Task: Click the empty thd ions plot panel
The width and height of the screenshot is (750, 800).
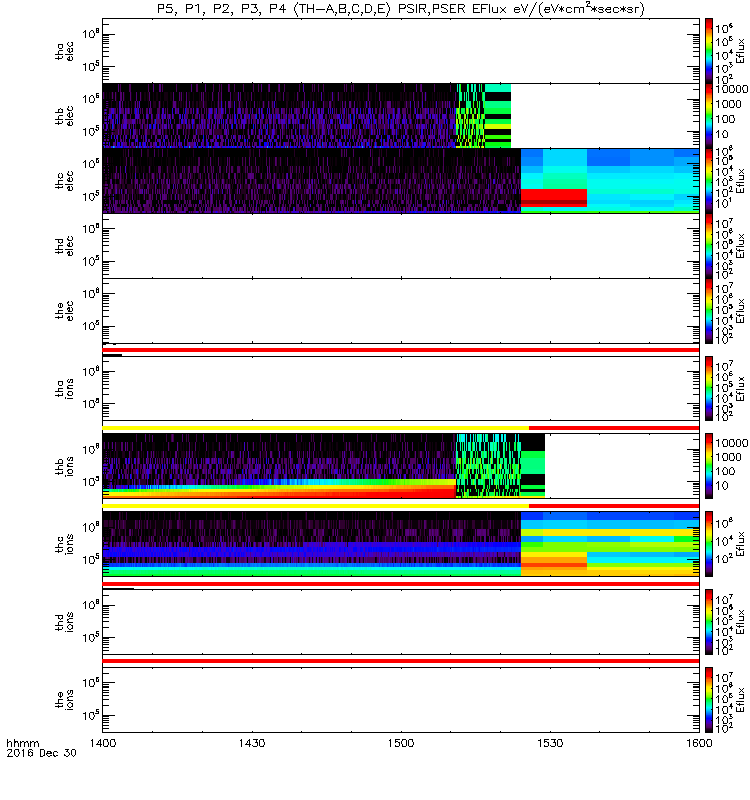Action: coord(401,622)
